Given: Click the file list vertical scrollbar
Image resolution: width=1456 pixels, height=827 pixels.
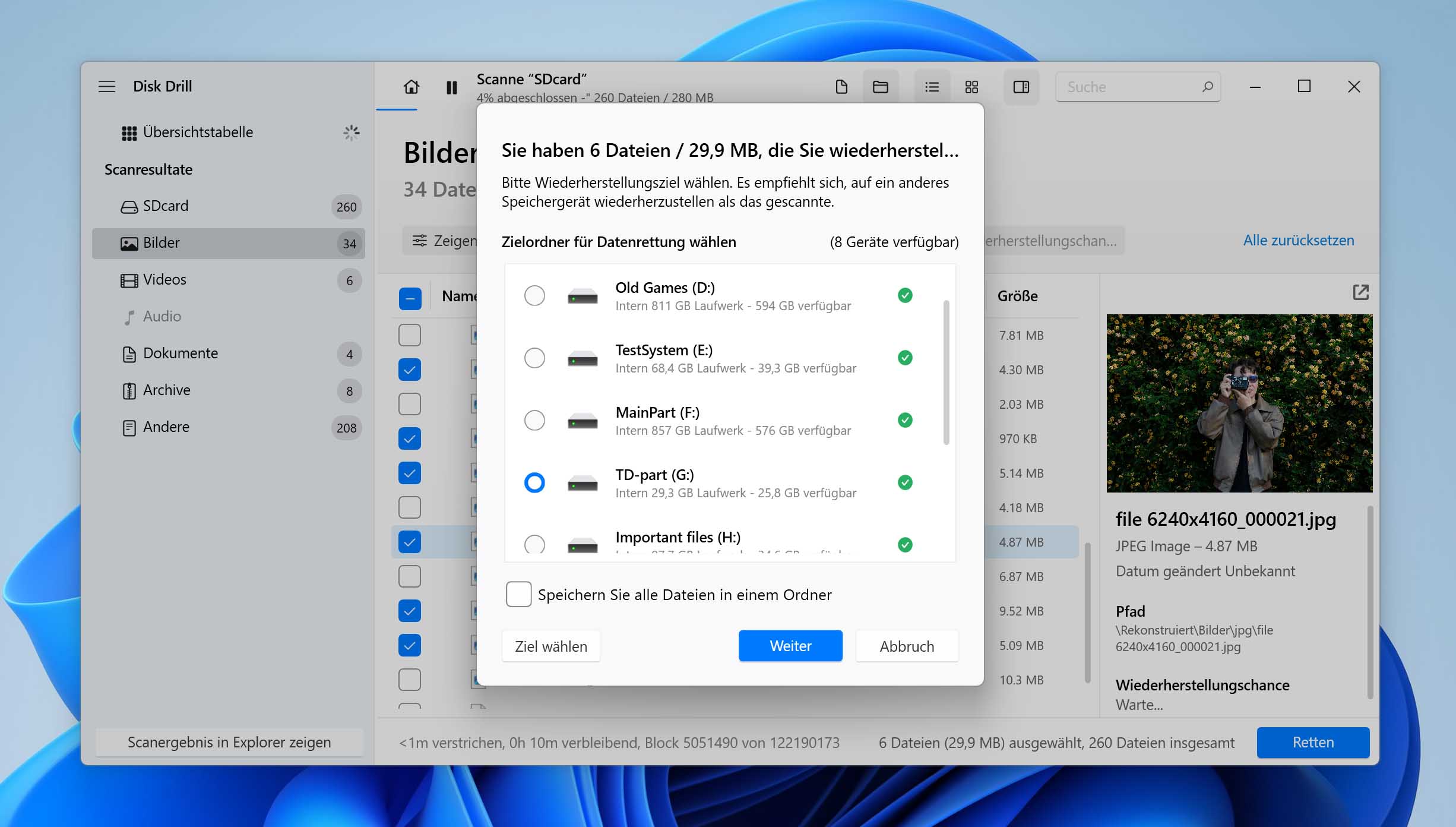Looking at the screenshot, I should click(x=1088, y=613).
